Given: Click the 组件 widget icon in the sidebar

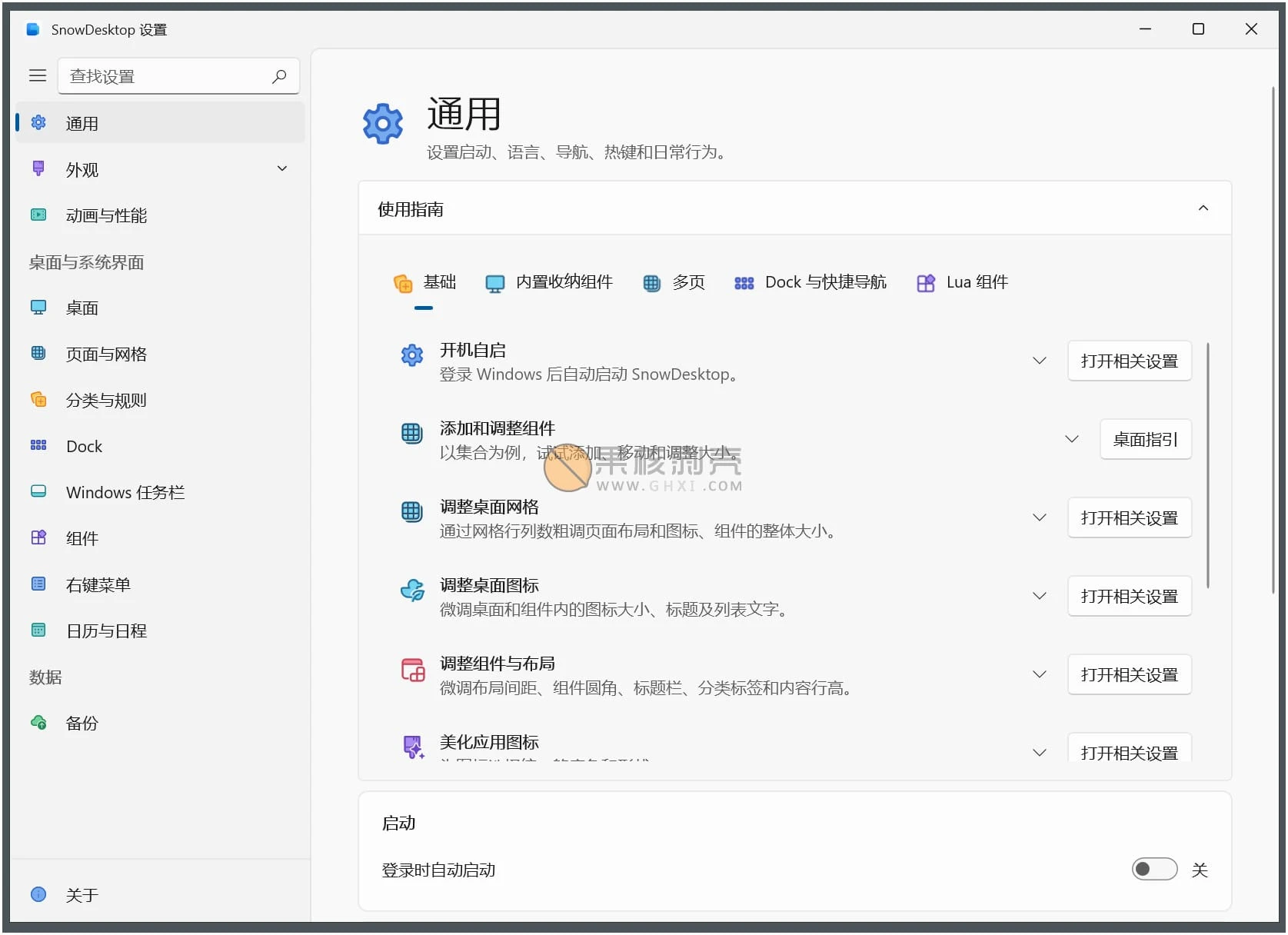Looking at the screenshot, I should pos(38,537).
